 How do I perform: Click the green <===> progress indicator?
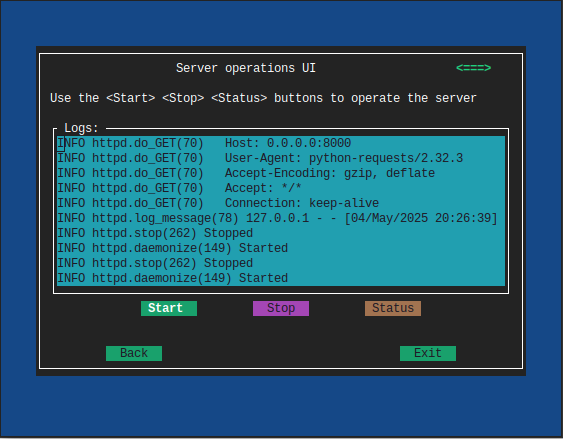474,68
